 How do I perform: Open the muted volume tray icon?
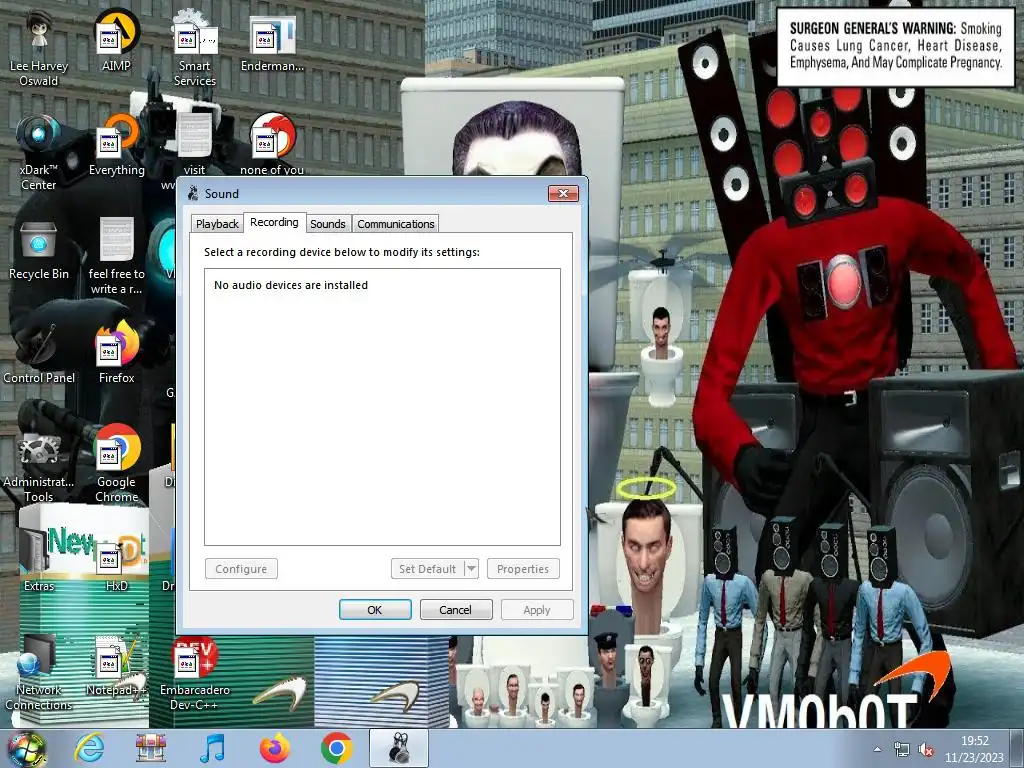925,750
